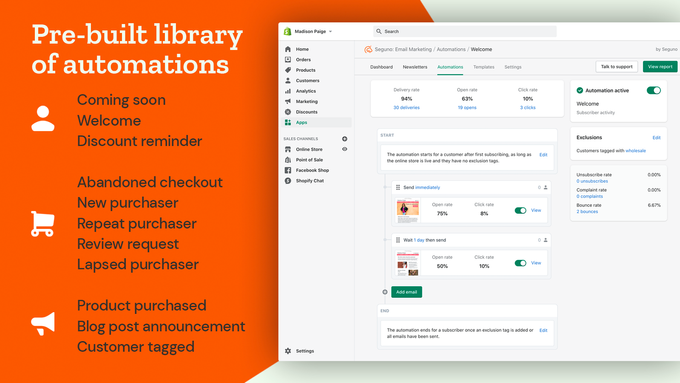Click the Online Store shop icon

click(x=288, y=149)
